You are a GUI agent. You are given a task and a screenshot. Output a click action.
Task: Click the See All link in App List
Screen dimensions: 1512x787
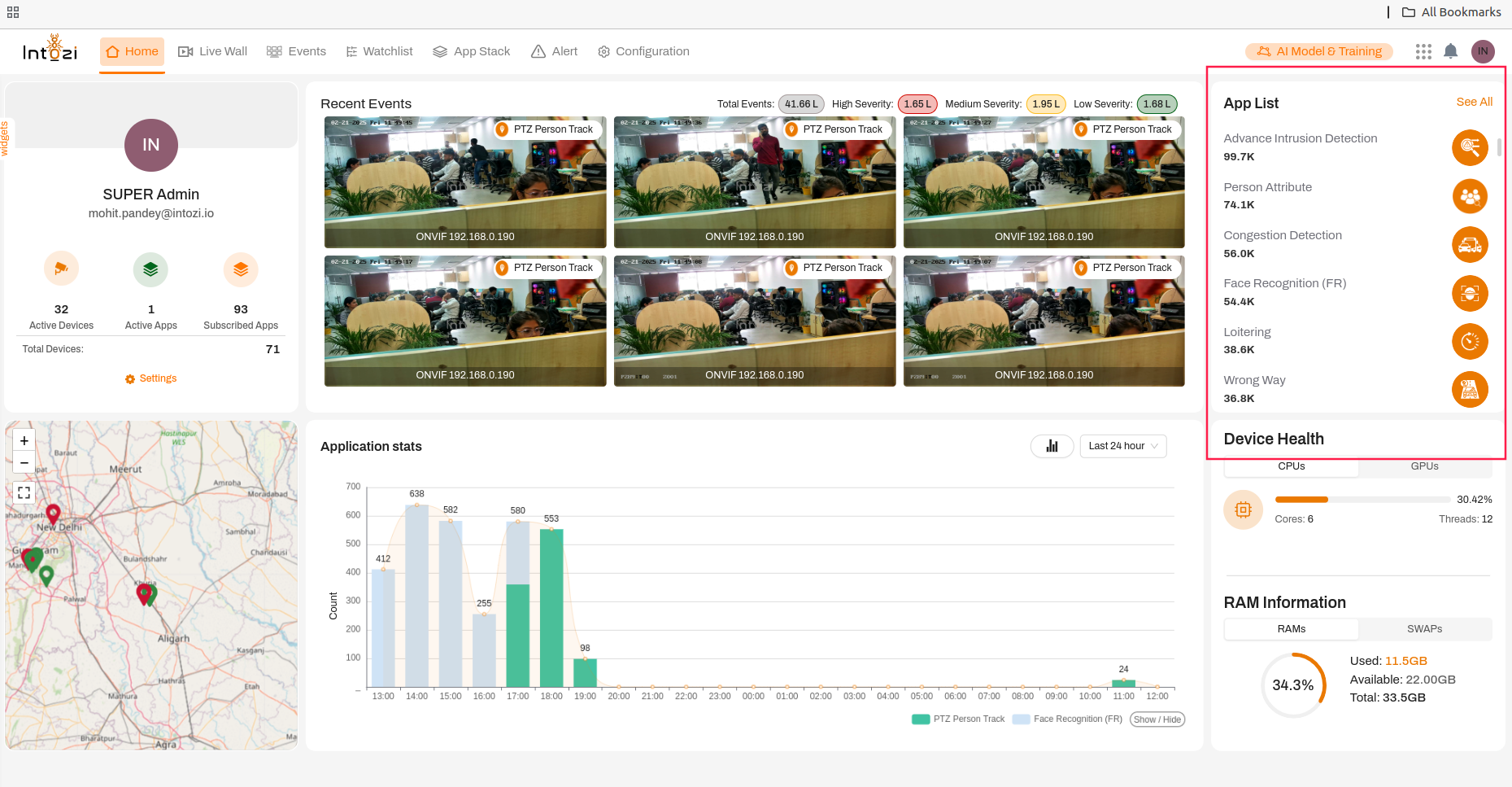click(x=1474, y=102)
